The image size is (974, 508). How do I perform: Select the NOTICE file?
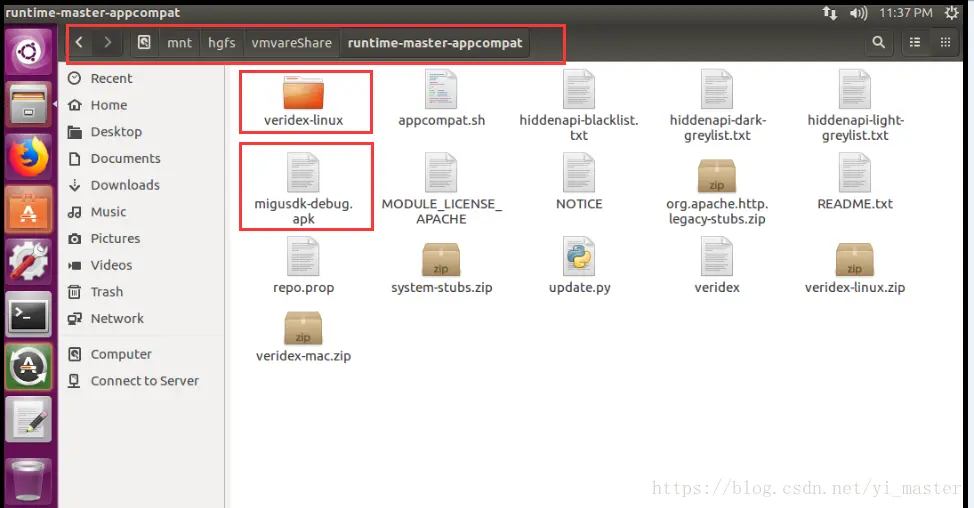[x=579, y=182]
